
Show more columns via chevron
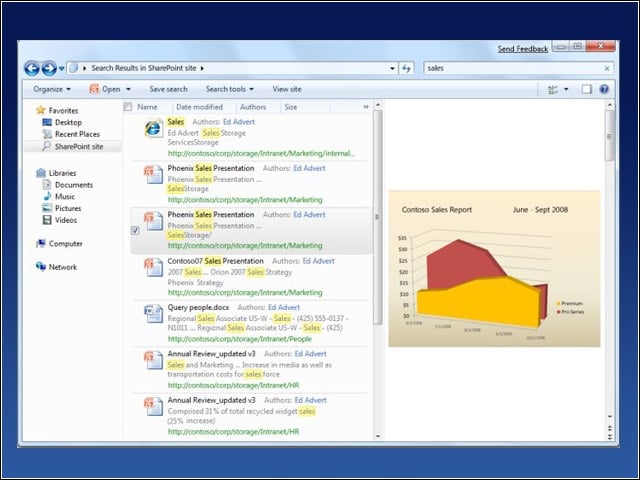click(366, 107)
